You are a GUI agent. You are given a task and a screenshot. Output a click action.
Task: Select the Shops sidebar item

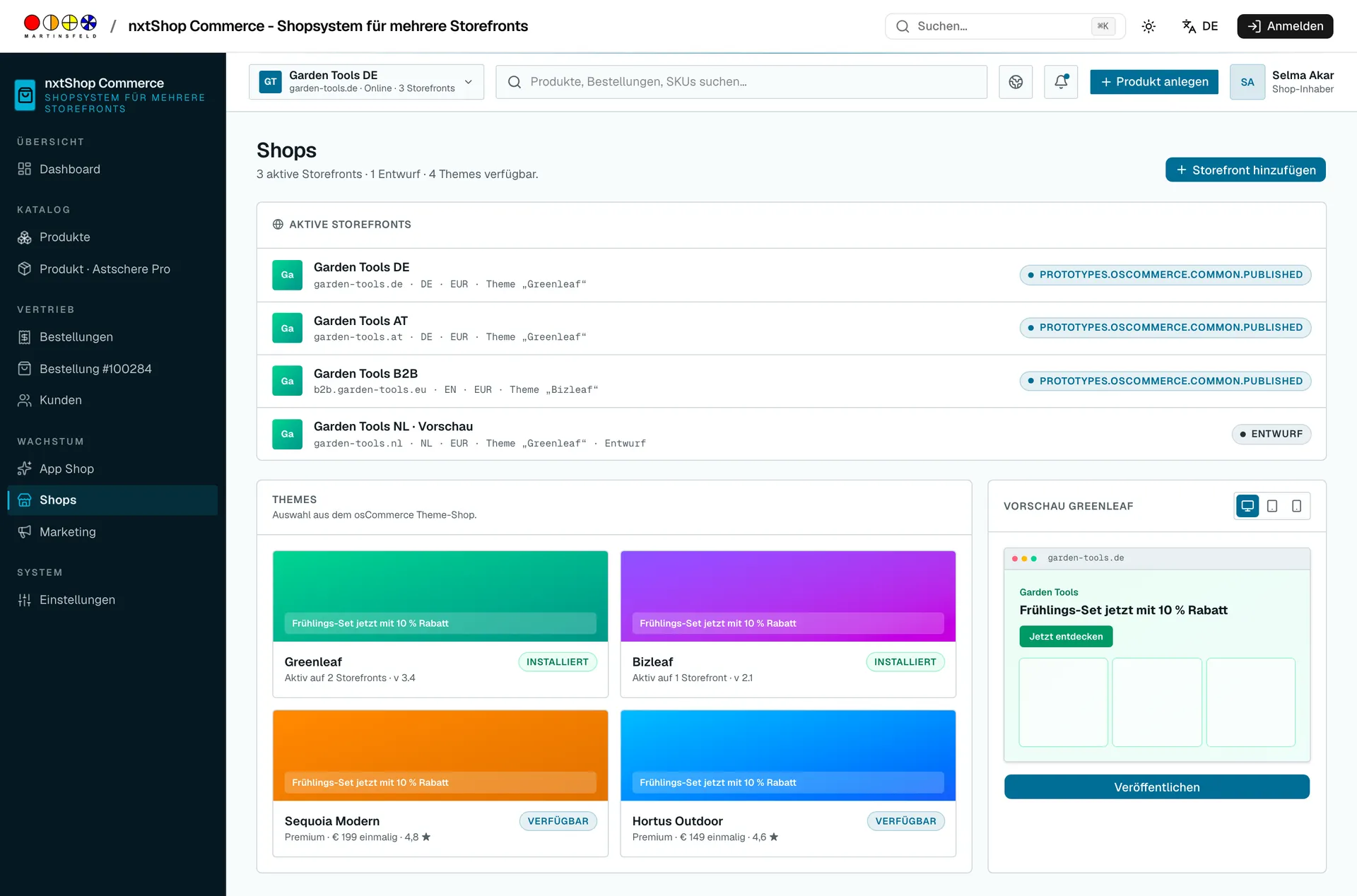pos(113,500)
